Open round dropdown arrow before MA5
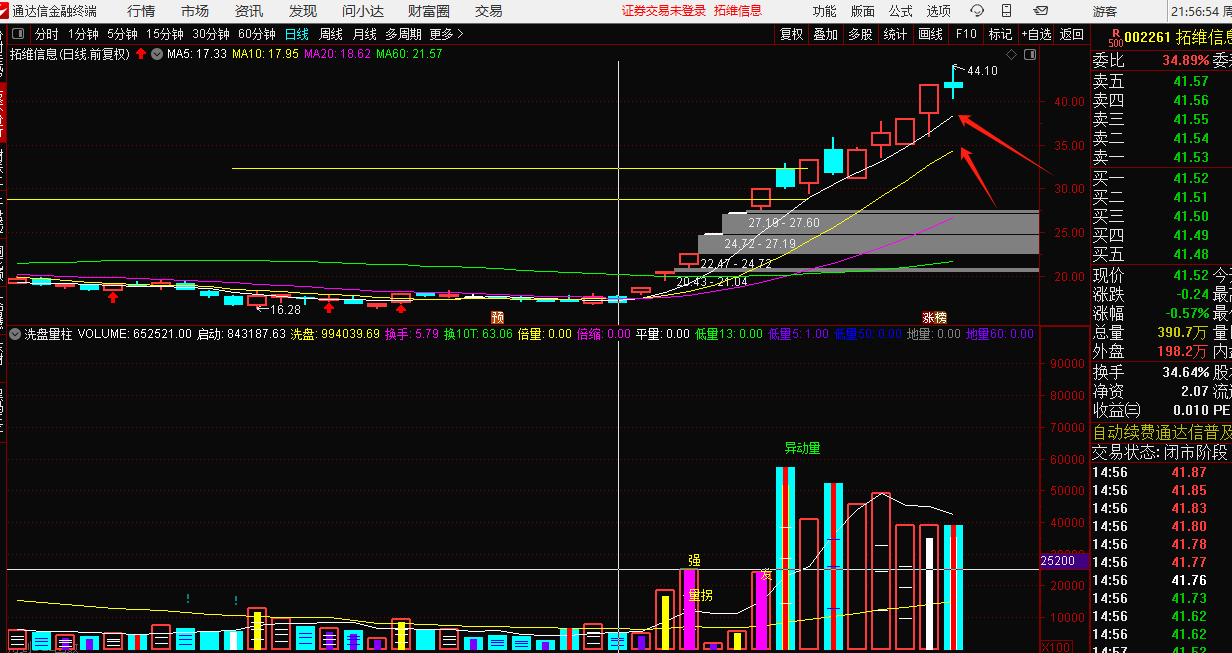The height and width of the screenshot is (653, 1232). tap(158, 54)
